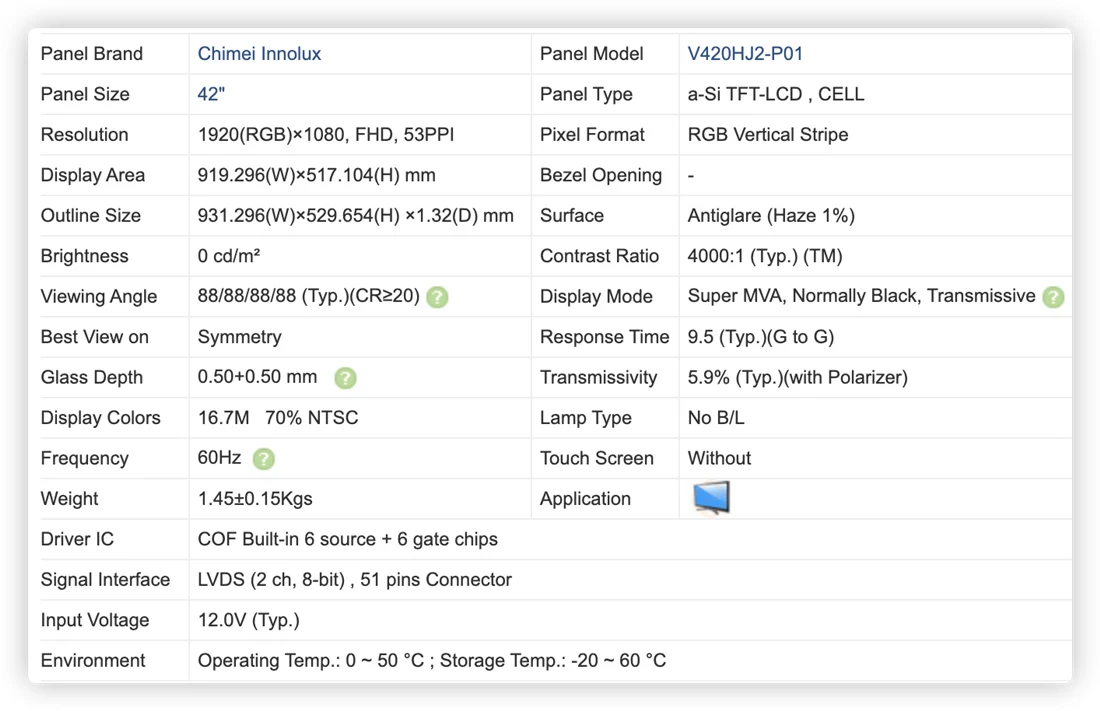Click the 'Panel Model' label
Image resolution: width=1100 pixels, height=711 pixels.
click(591, 54)
